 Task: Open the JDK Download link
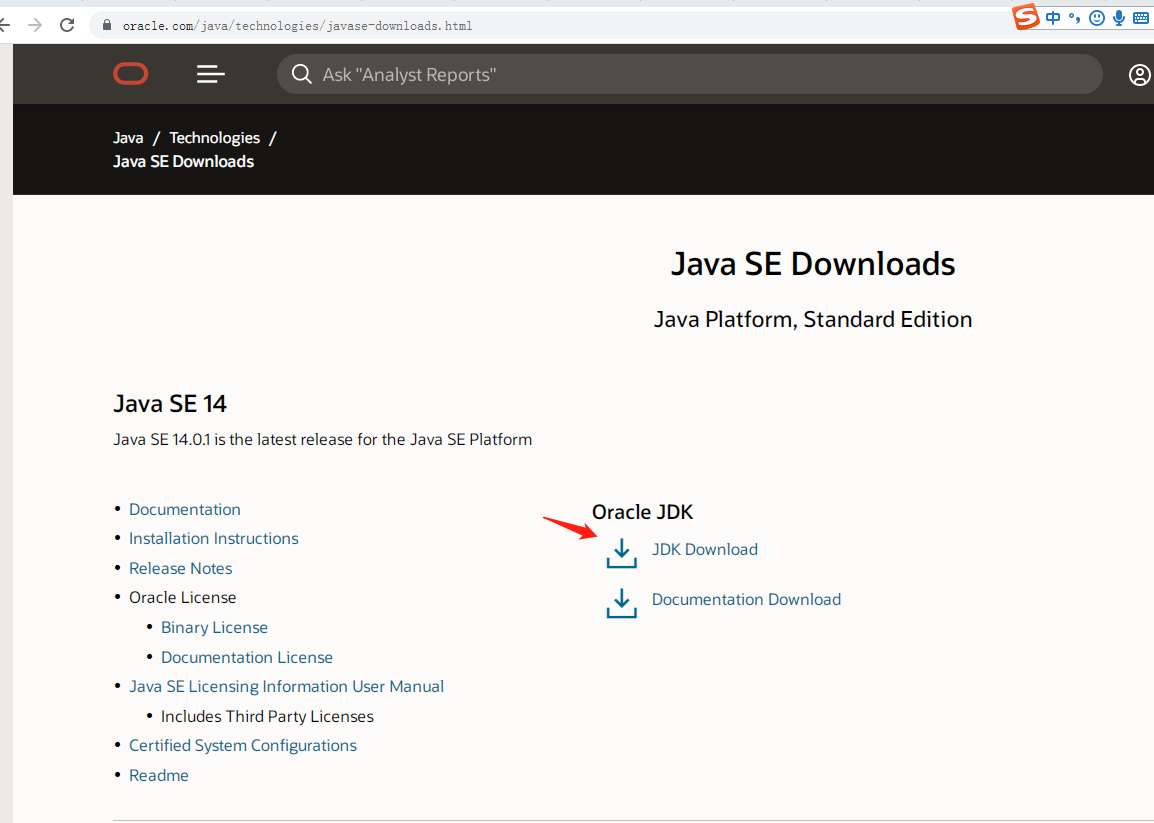(704, 549)
